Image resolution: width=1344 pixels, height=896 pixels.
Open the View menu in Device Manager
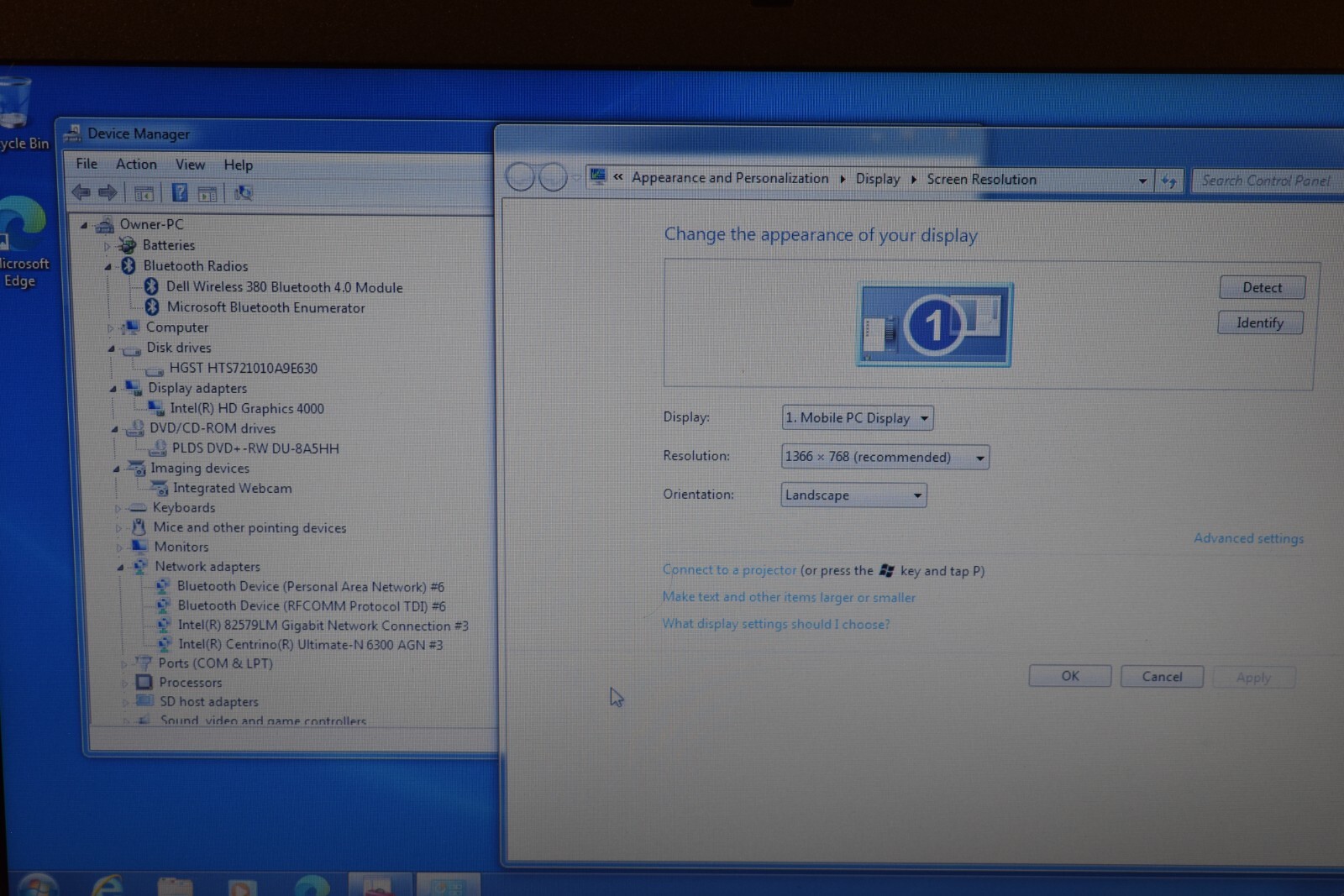point(190,165)
